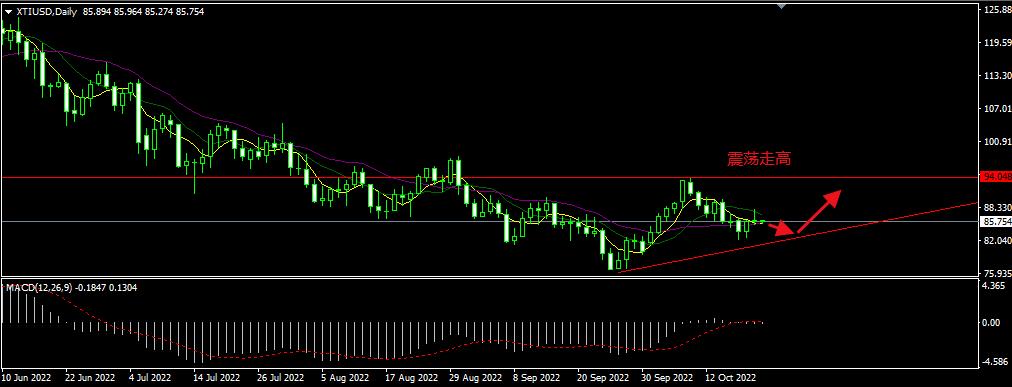This screenshot has width=1012, height=387.
Task: Click the 10 Jun 2022 date label
Action: coord(26,376)
